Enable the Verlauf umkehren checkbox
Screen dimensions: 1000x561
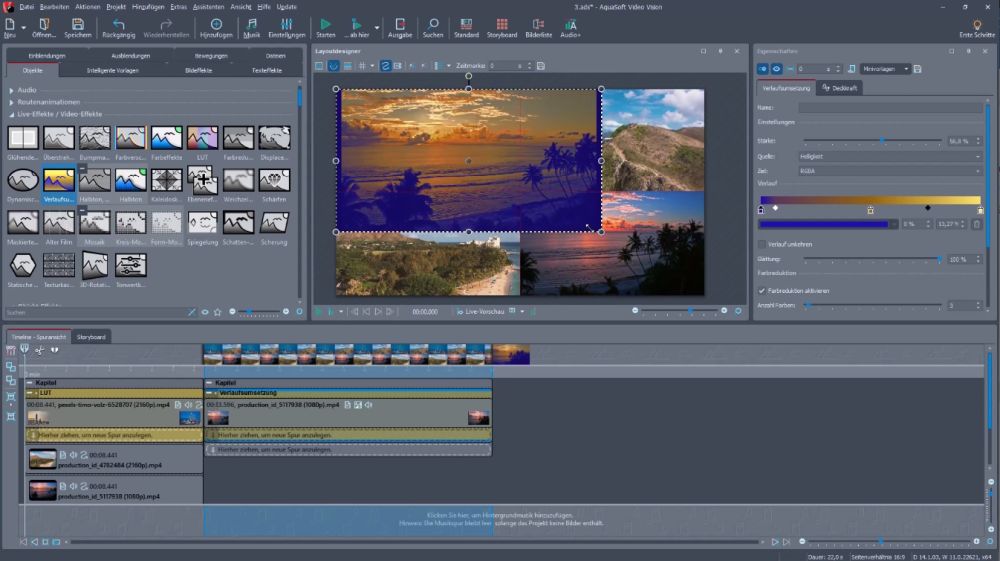pyautogui.click(x=762, y=244)
